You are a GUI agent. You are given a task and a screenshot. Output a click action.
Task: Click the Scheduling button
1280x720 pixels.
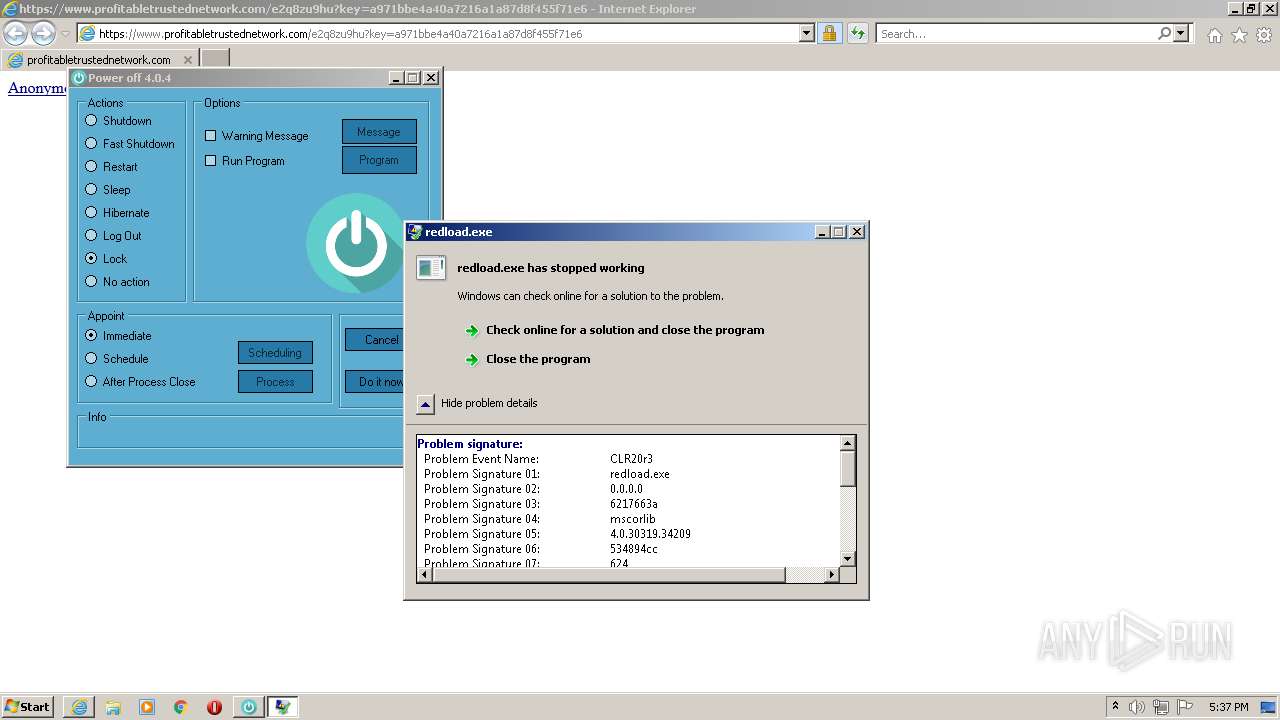point(275,353)
